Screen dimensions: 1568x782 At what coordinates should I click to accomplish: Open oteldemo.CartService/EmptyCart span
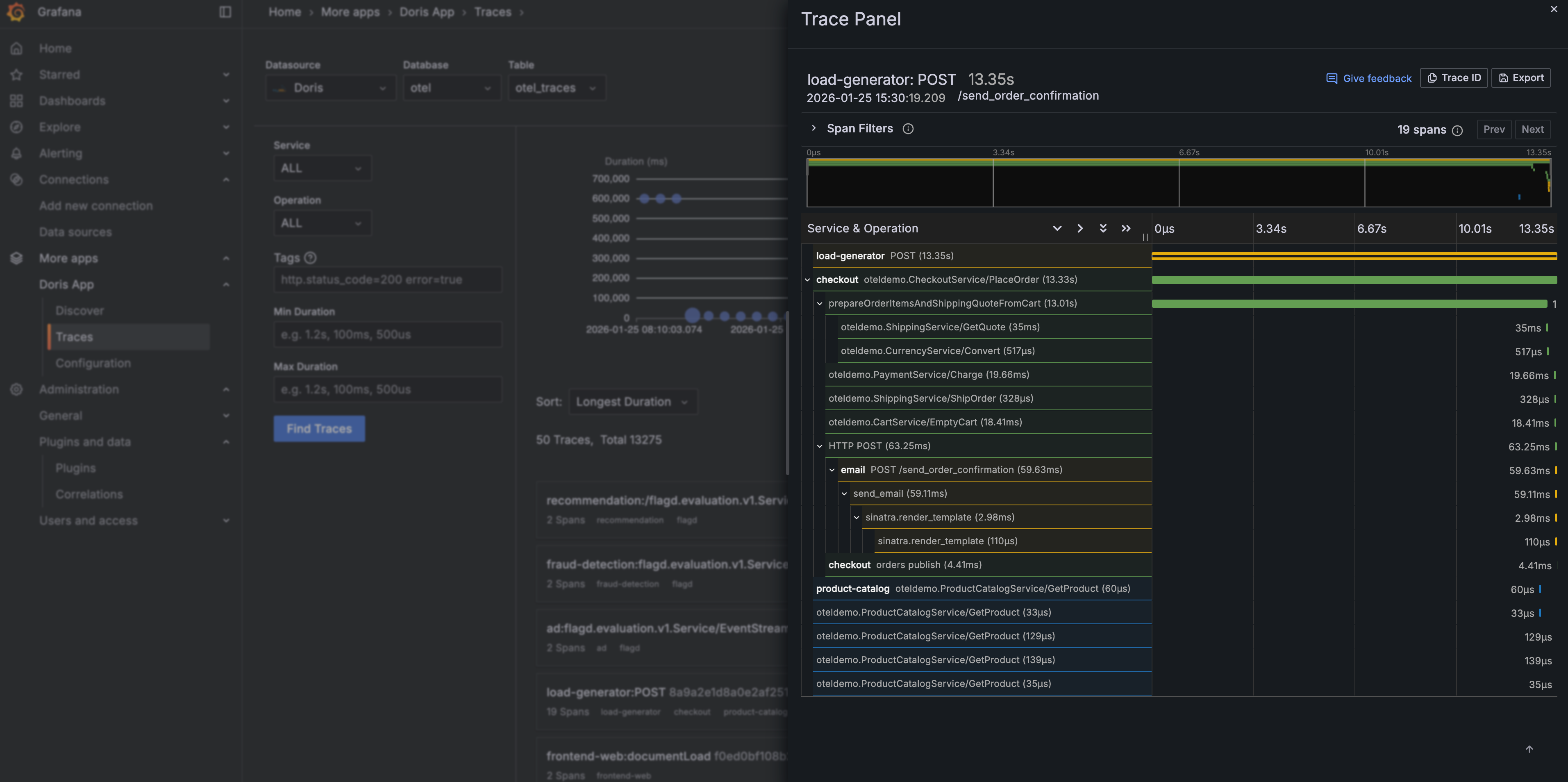(x=988, y=422)
